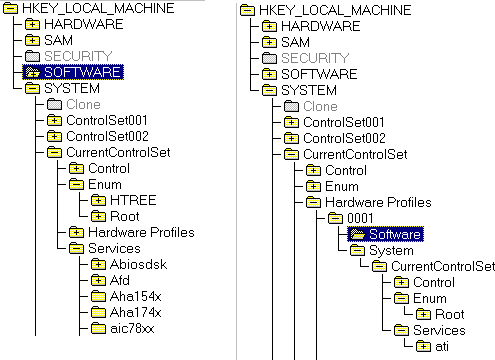
Task: Expand SOFTWARE key in right tree
Action: (x=269, y=74)
